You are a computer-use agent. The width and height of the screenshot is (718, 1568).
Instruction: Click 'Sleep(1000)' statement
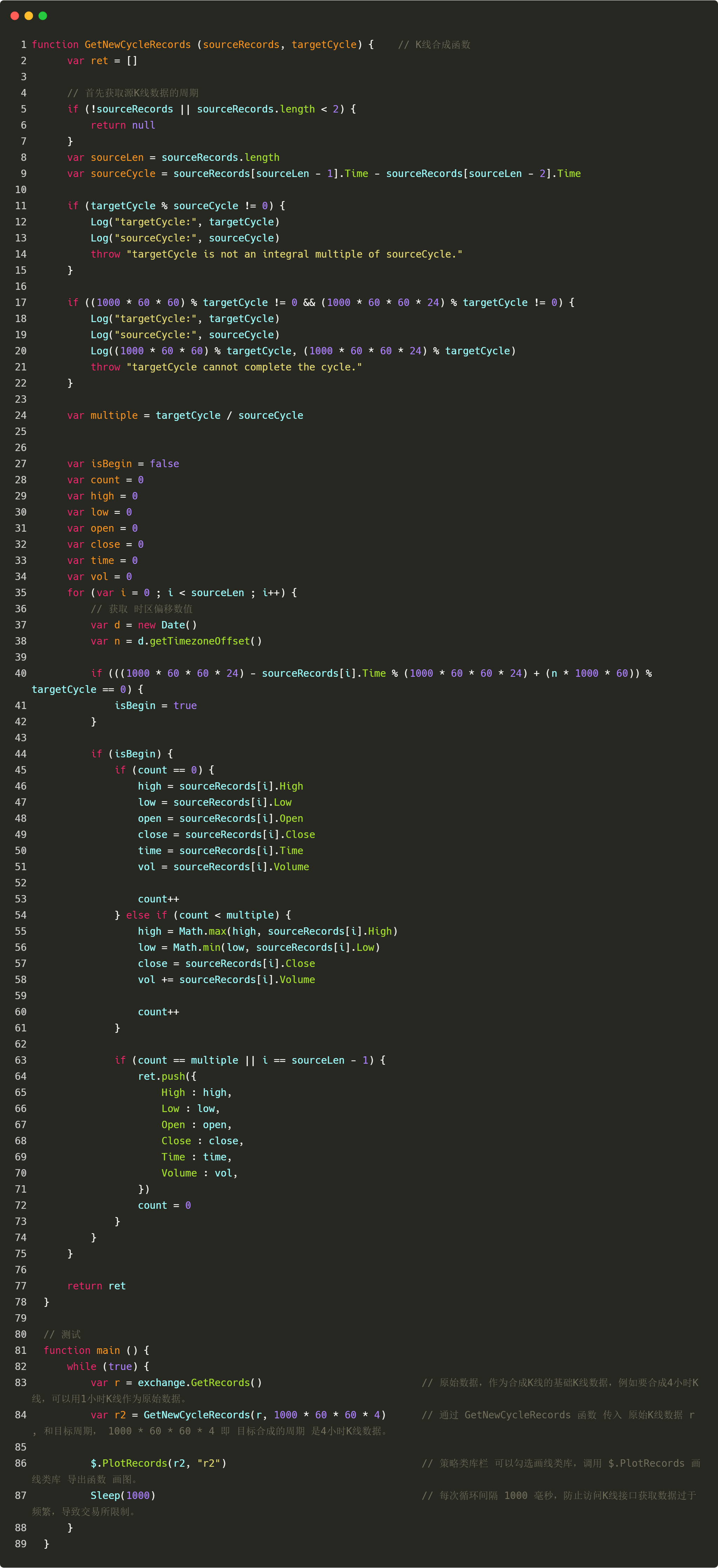tap(122, 1495)
